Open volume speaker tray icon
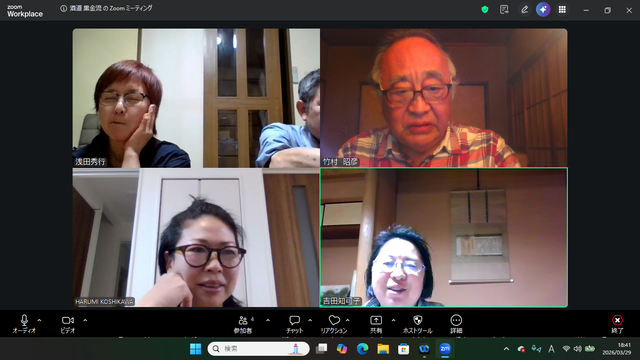This screenshot has width=640, height=360. pos(578,349)
